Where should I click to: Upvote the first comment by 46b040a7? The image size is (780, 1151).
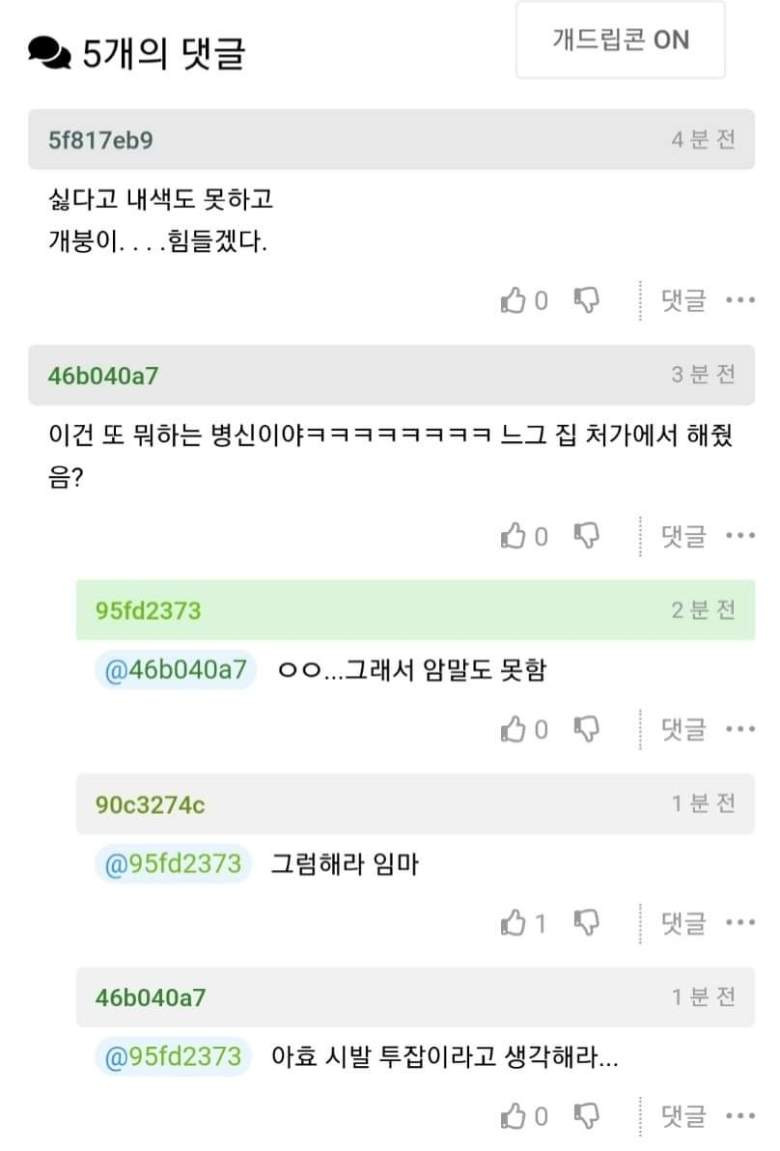pos(513,537)
